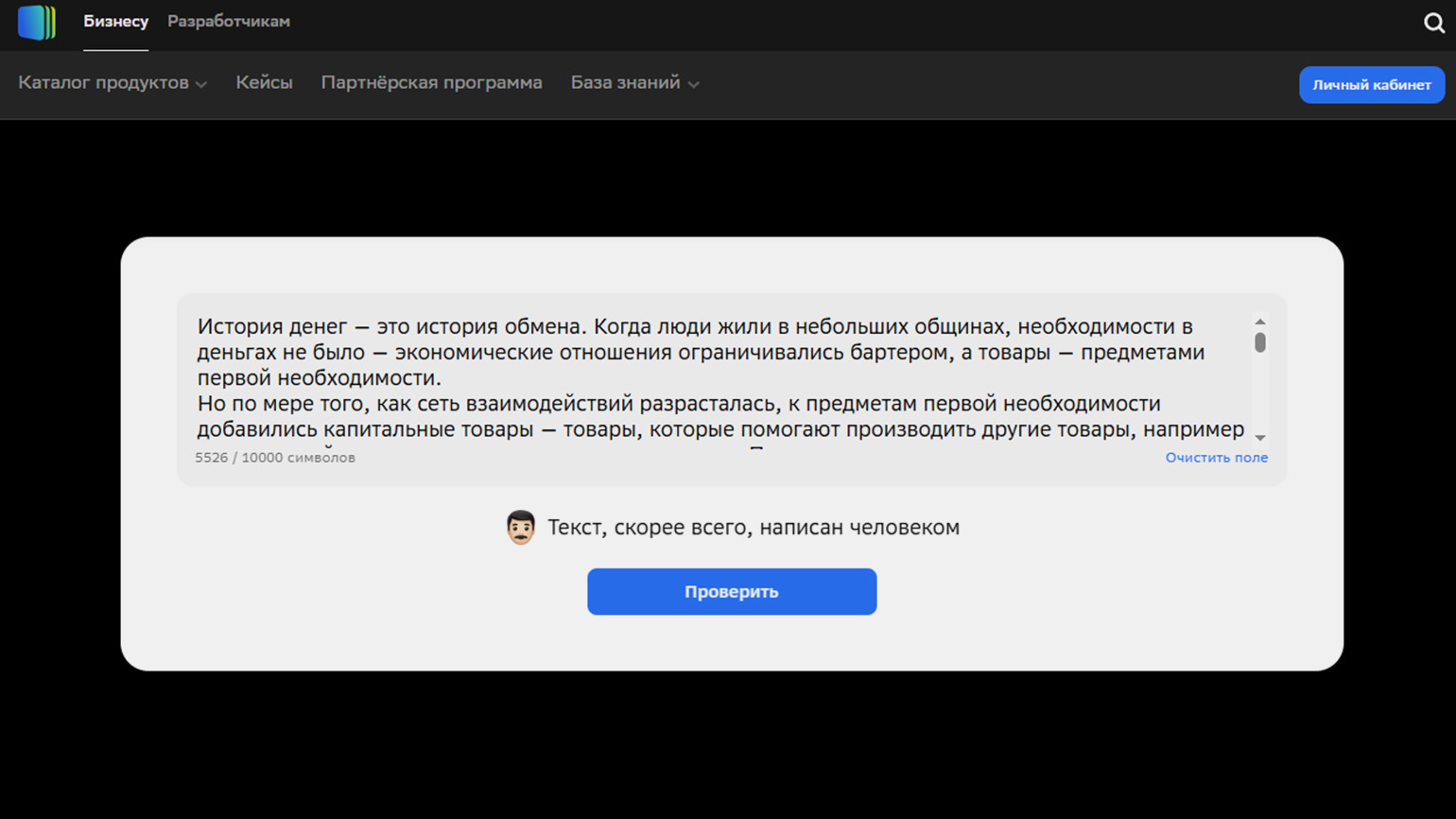Click the 5526 / 10000 символов counter

(275, 458)
